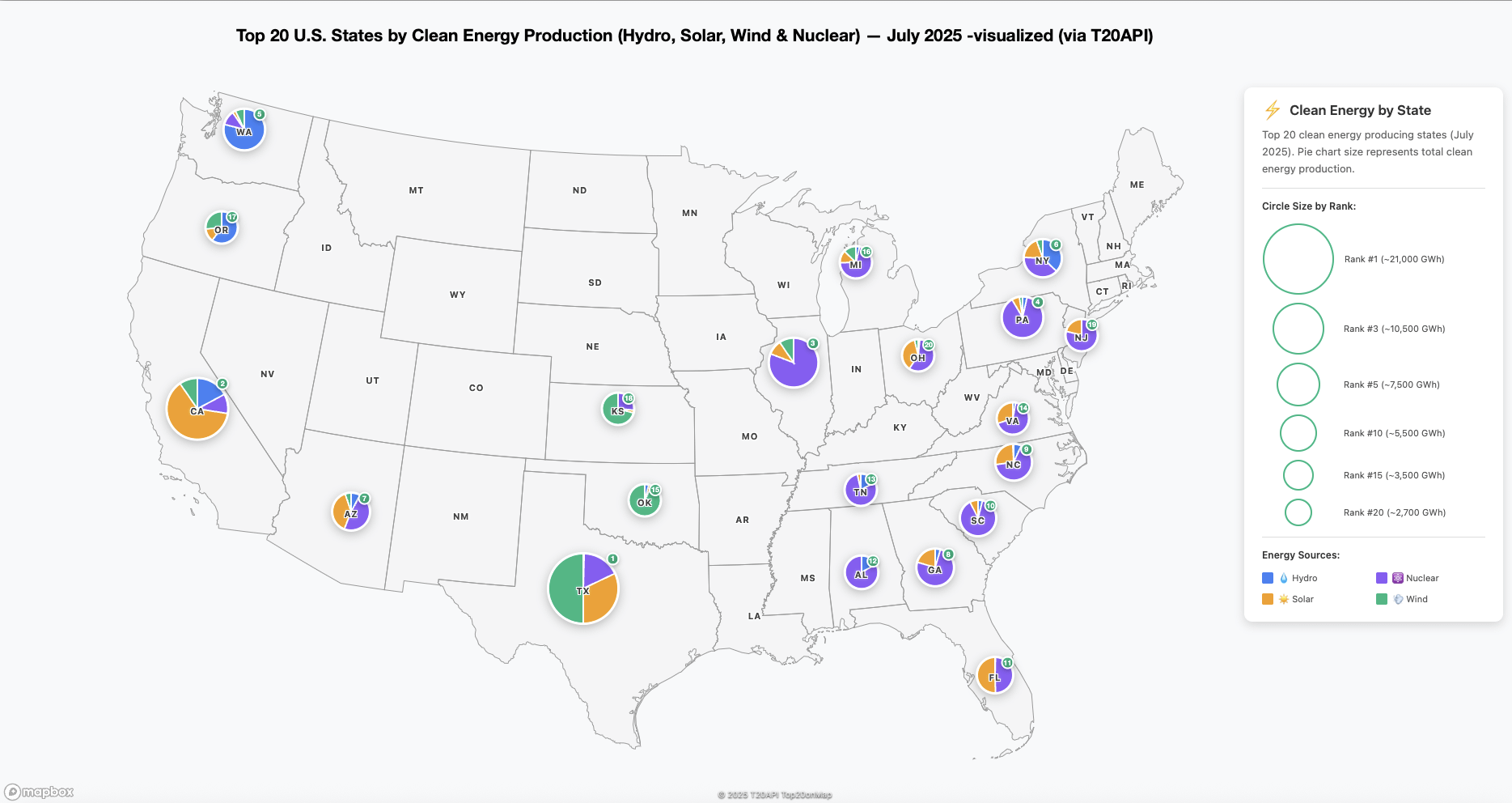1512x803 pixels.
Task: Select the Florida pie chart
Action: coord(995,676)
